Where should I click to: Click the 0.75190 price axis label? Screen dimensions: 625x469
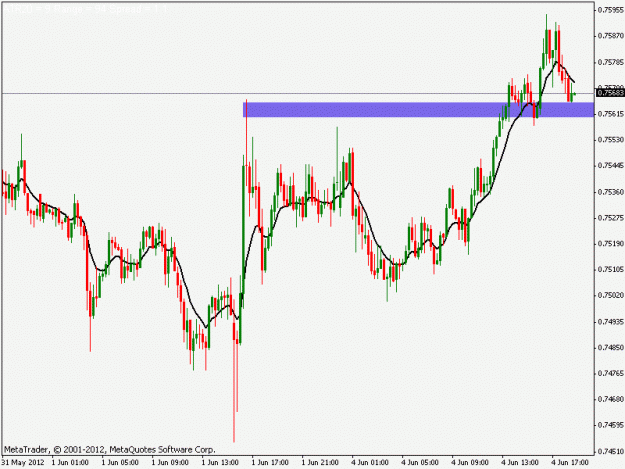pos(611,243)
